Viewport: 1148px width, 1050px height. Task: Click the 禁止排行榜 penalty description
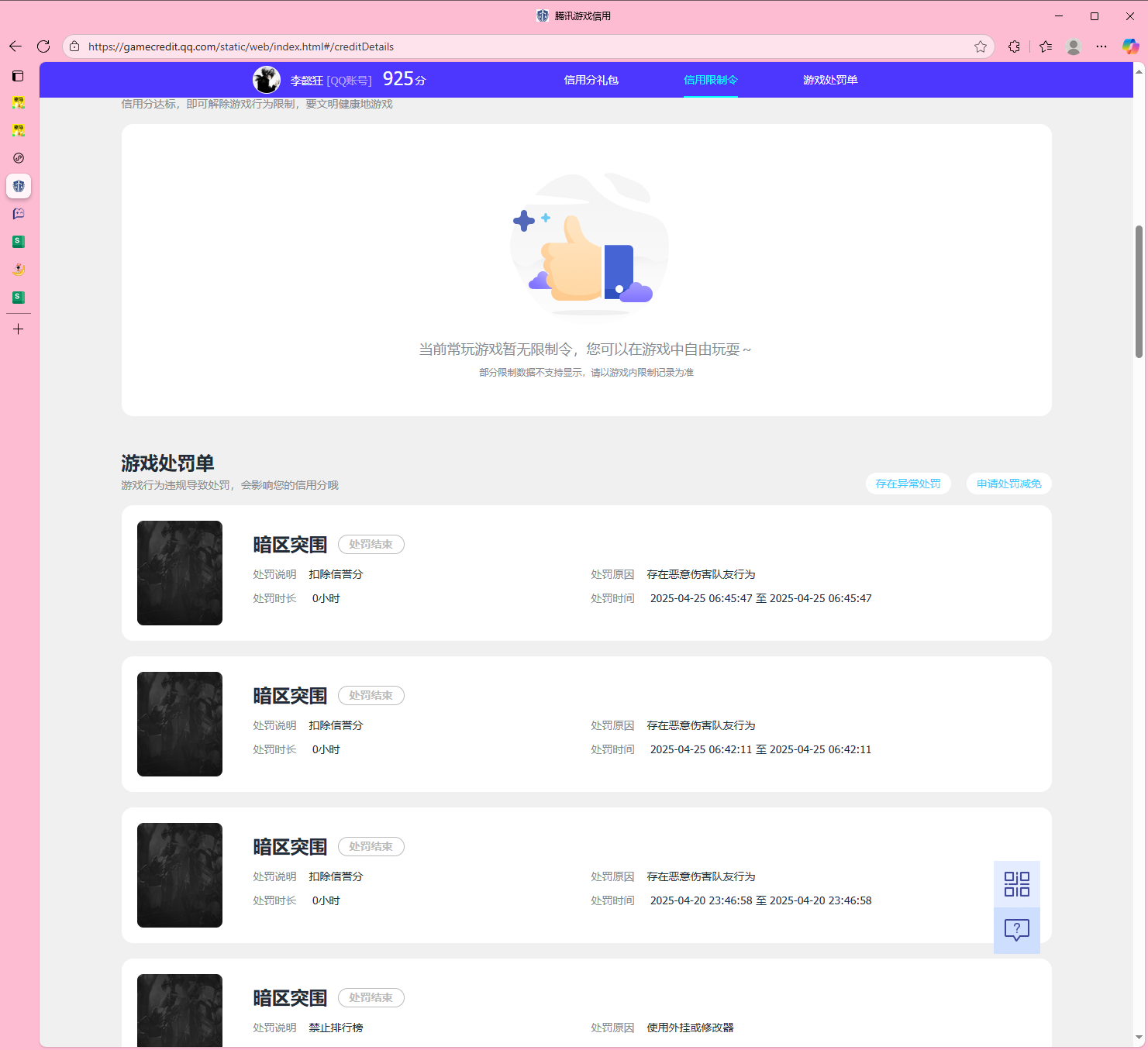[x=336, y=1028]
